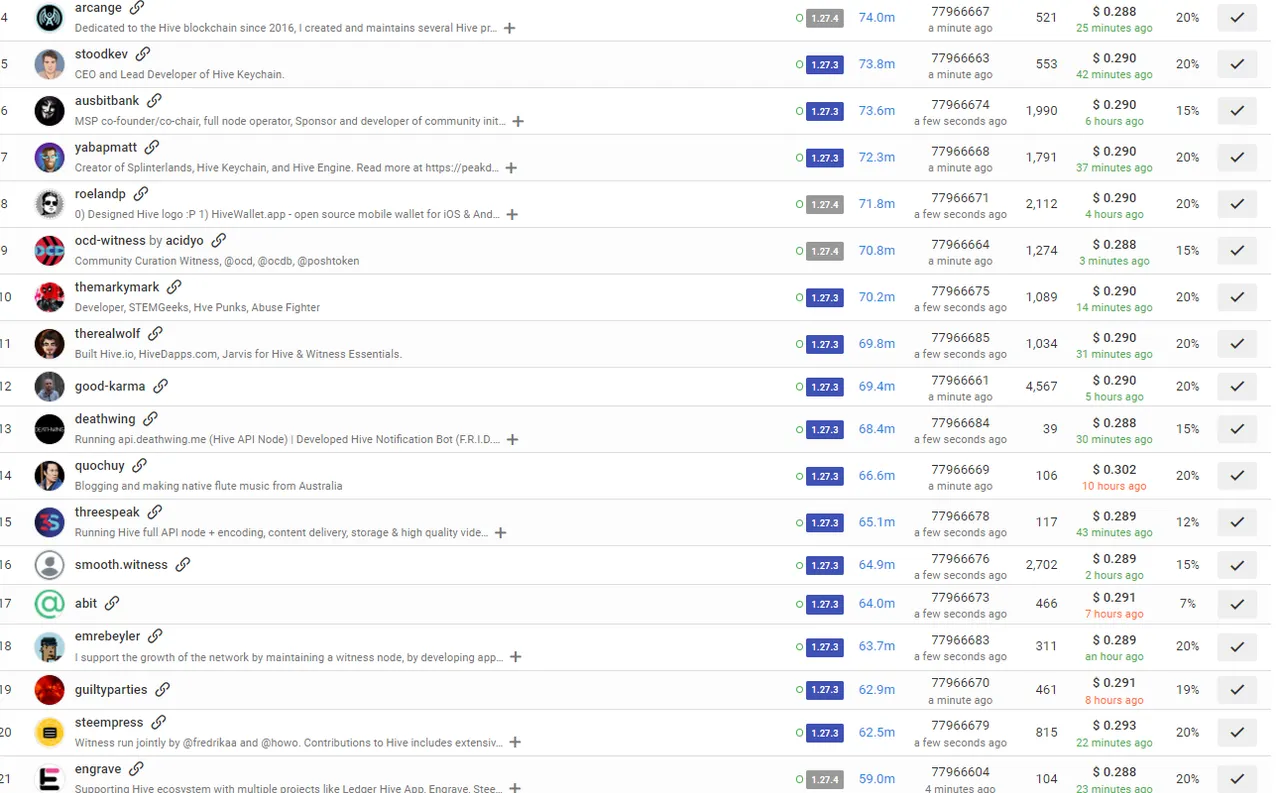Open the link icon beside deathwing
The height and width of the screenshot is (793, 1280).
point(150,419)
